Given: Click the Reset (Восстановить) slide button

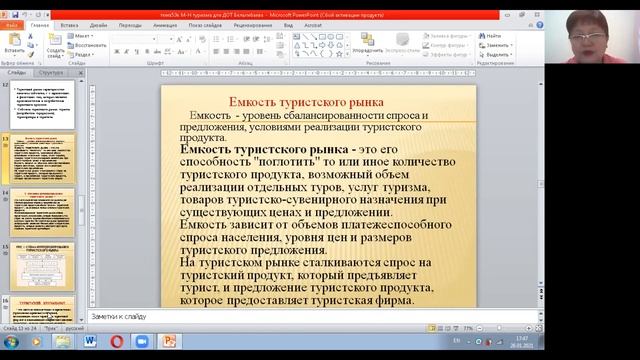Looking at the screenshot, I should [x=87, y=45].
